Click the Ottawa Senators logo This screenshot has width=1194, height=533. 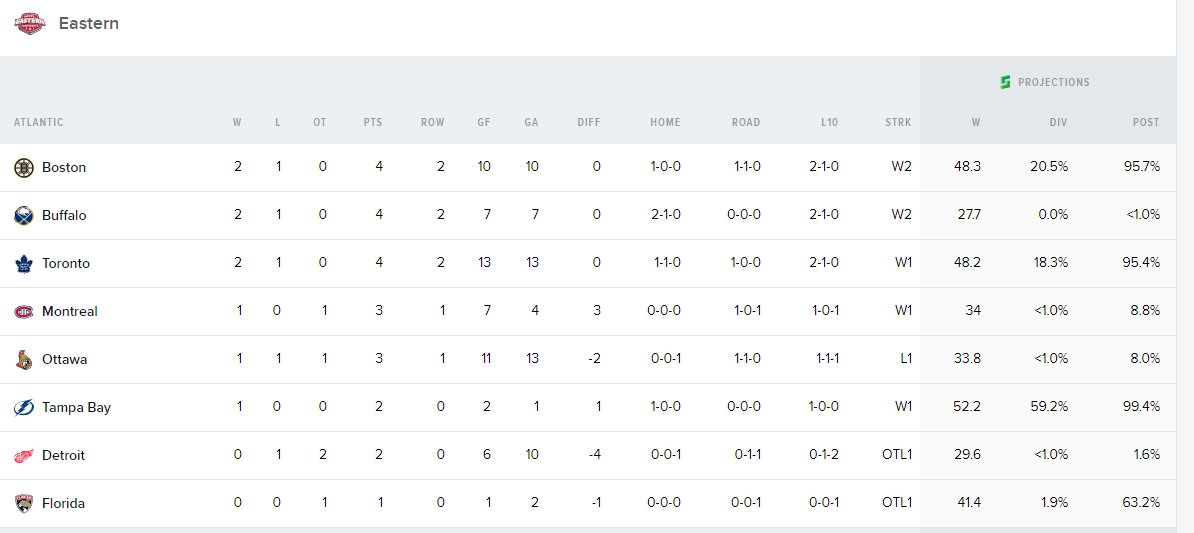[x=24, y=359]
